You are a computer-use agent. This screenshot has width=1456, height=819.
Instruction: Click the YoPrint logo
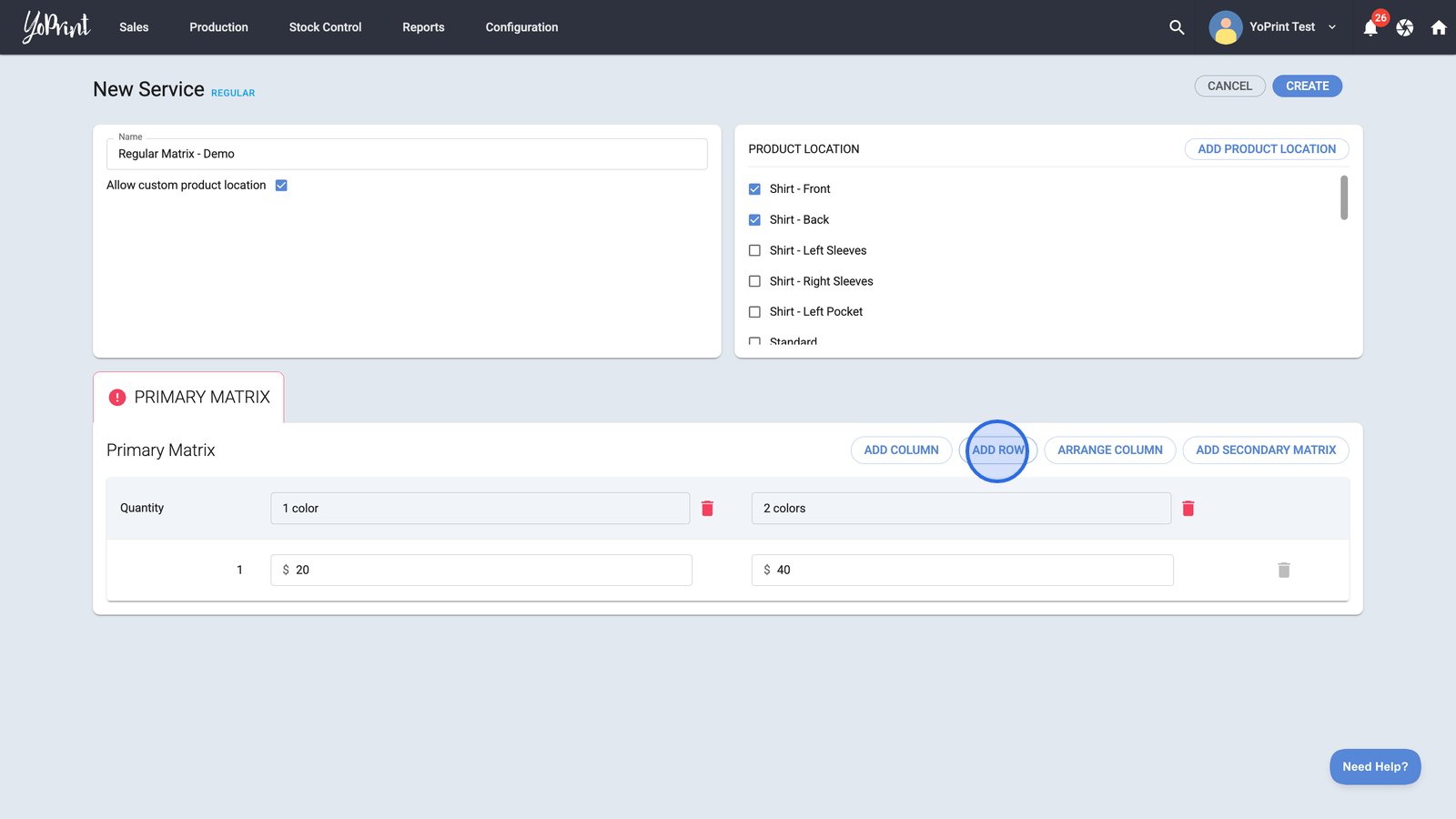tap(56, 27)
